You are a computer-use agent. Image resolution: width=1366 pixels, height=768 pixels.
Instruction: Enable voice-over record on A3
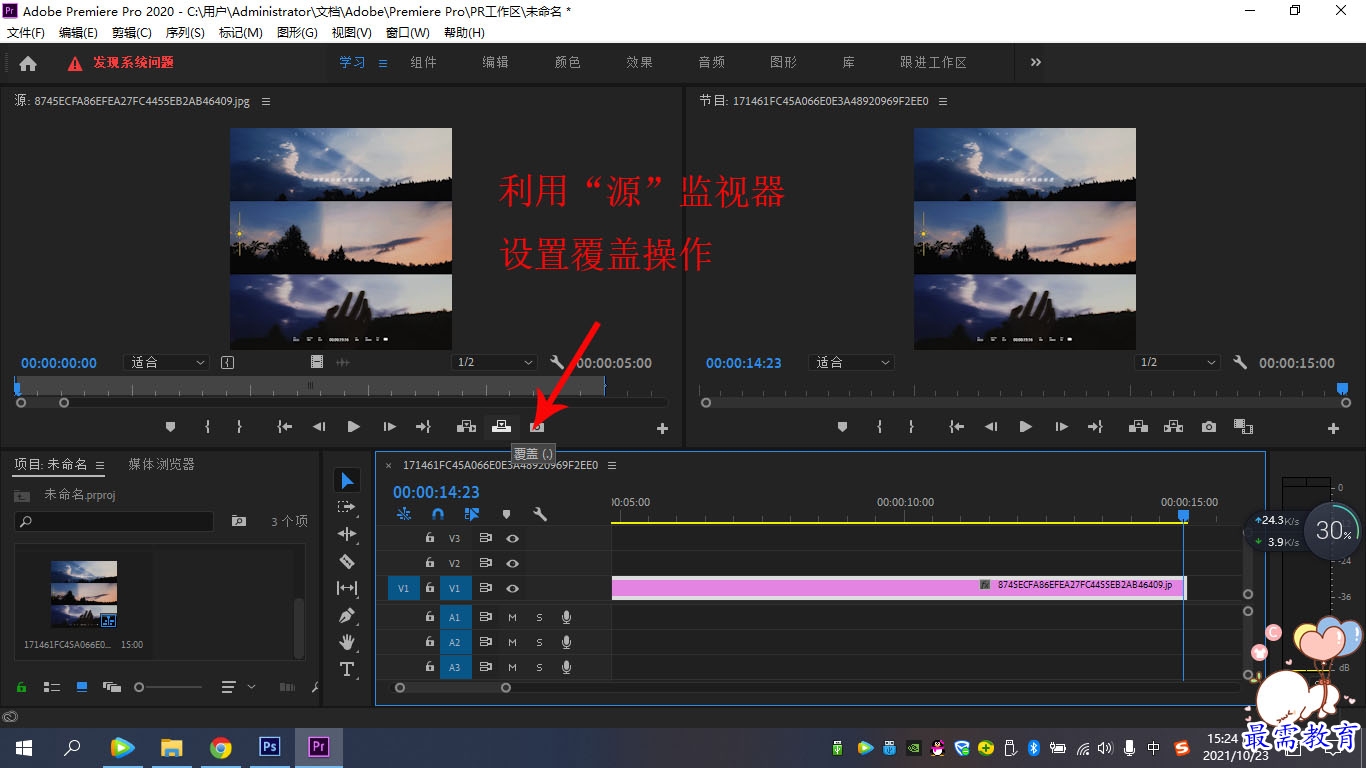pyautogui.click(x=566, y=667)
